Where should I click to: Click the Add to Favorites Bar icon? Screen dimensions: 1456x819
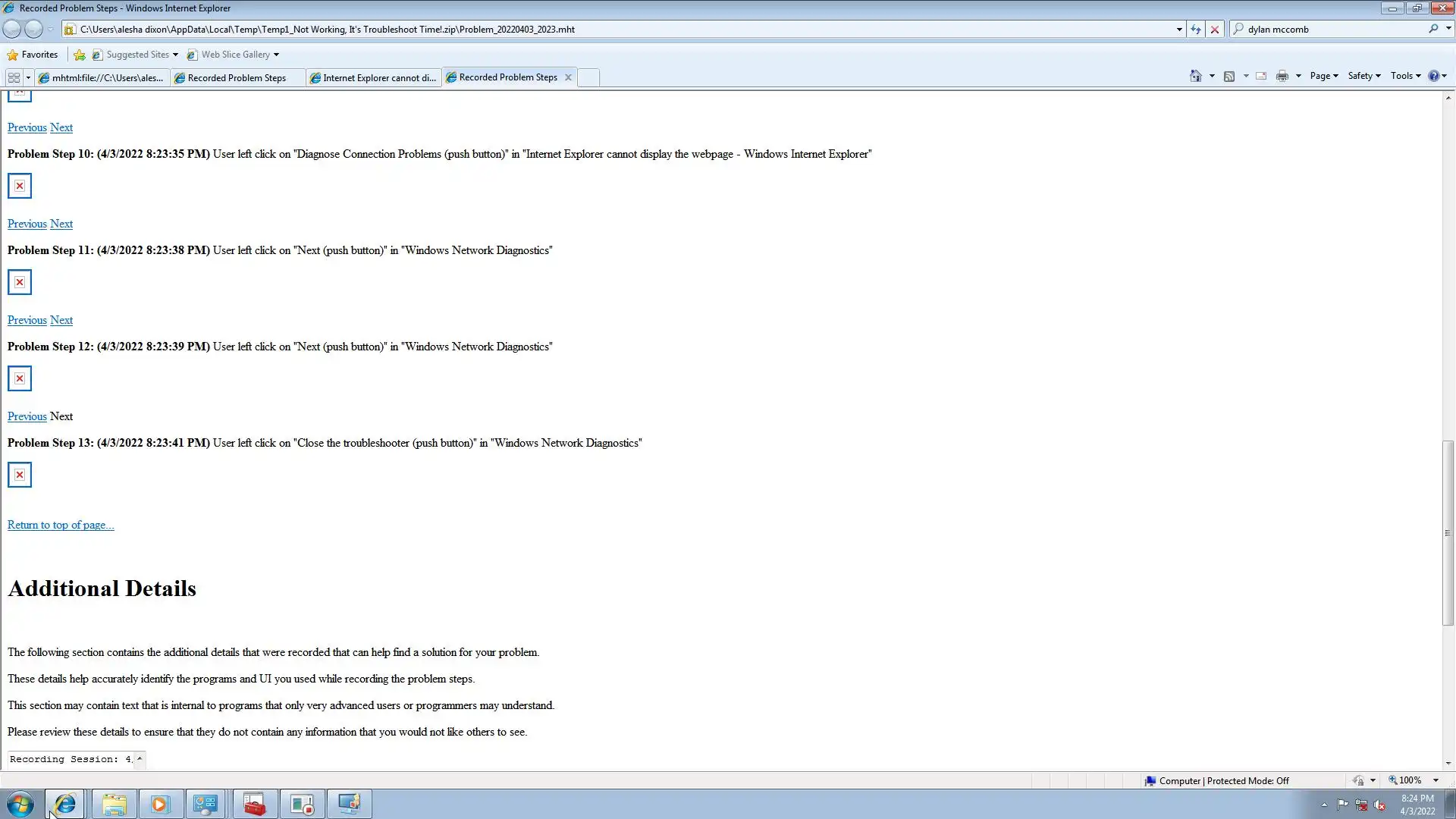(x=80, y=55)
